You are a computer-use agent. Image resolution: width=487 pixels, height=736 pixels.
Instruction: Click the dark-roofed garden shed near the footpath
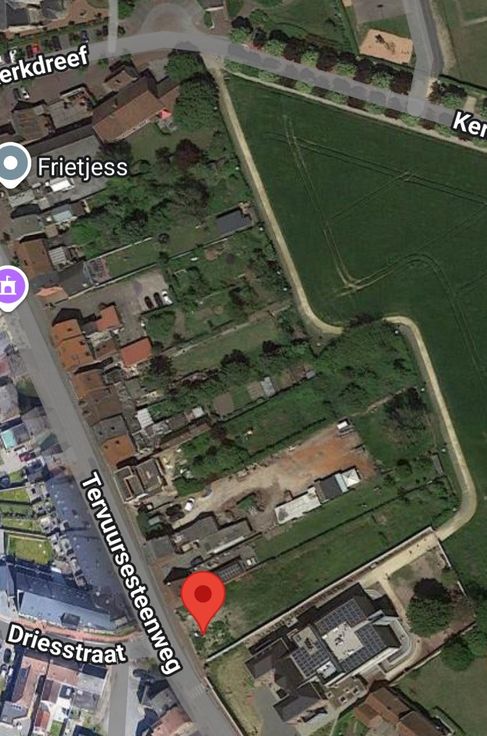(x=233, y=222)
